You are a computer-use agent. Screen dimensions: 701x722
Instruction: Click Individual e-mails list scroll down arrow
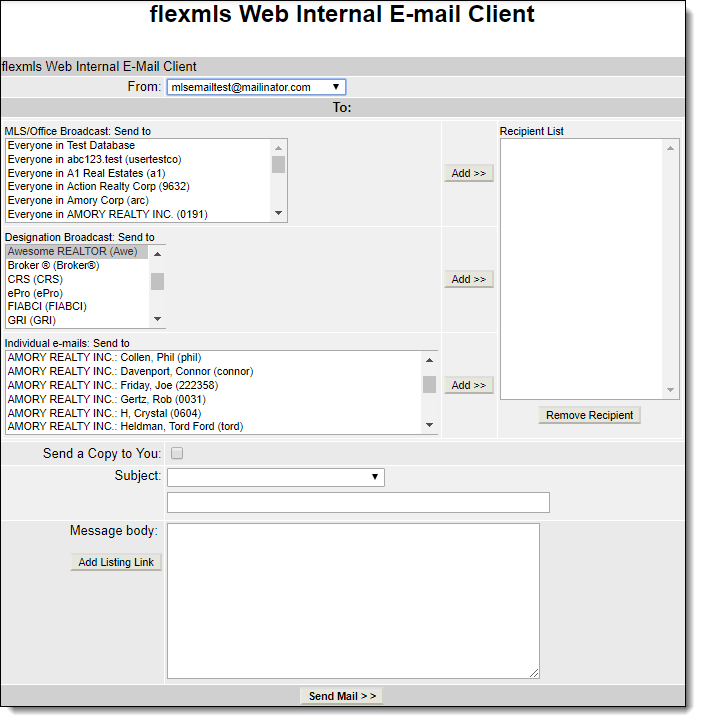(x=429, y=425)
